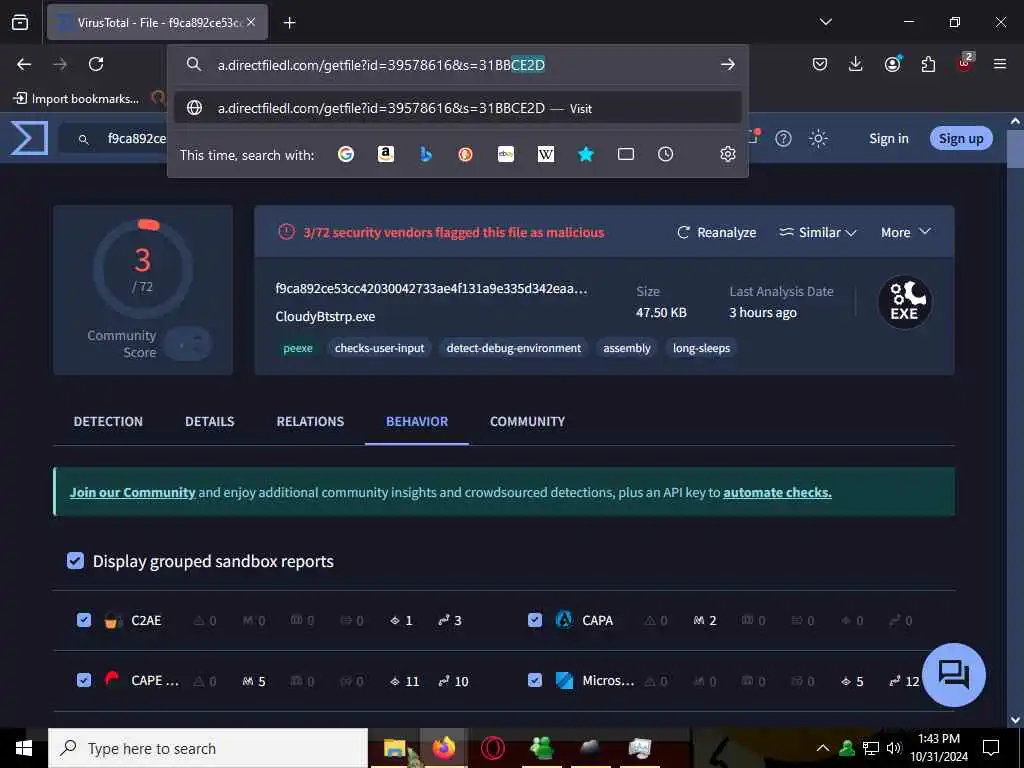The width and height of the screenshot is (1024, 768).
Task: Uncheck the CAPA sandbox checkbox
Action: click(x=535, y=620)
